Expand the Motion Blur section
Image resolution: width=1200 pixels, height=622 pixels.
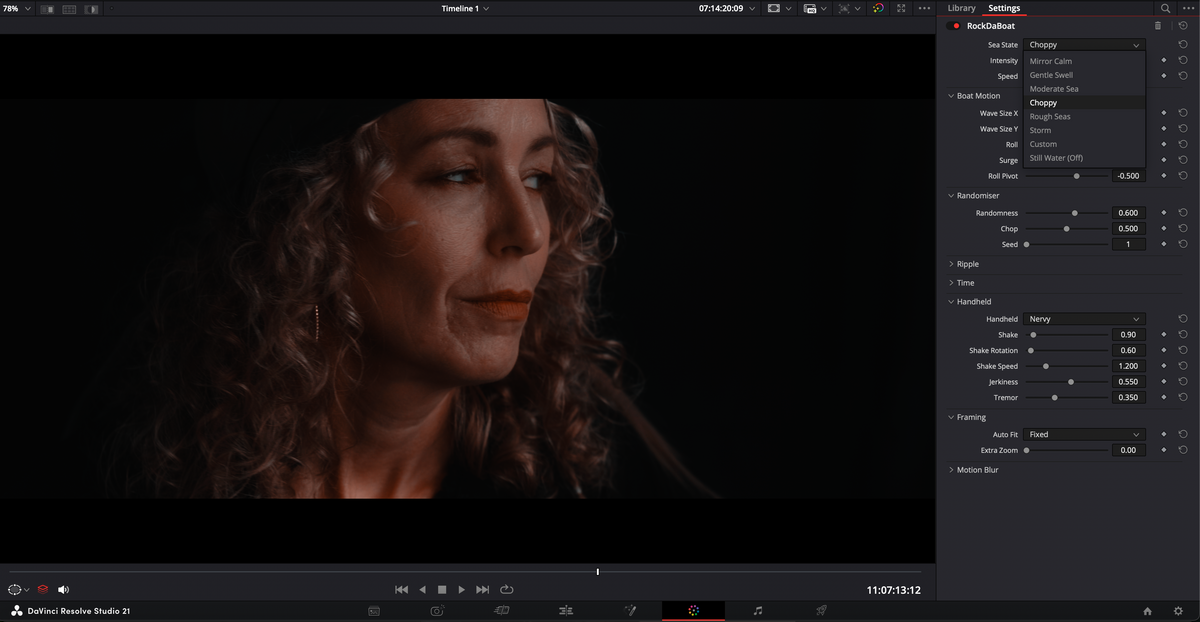[951, 470]
